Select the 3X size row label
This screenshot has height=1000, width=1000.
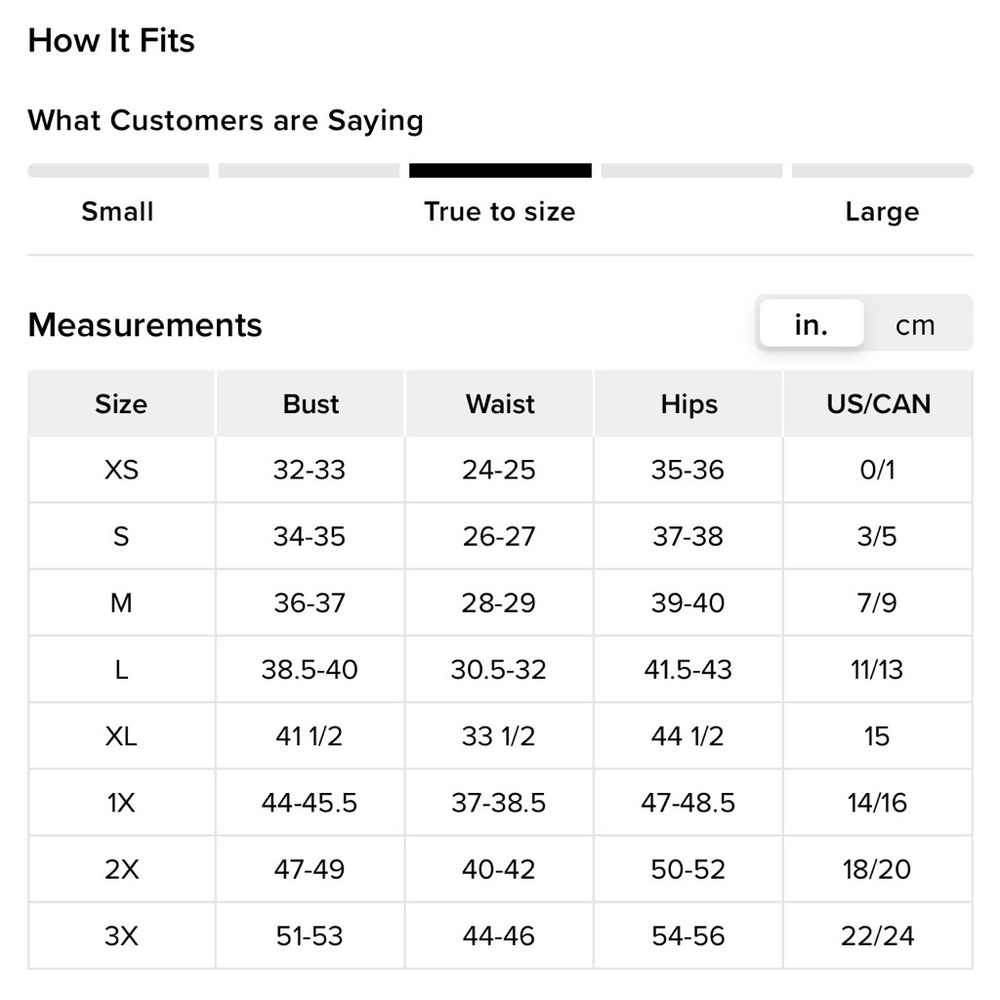[x=121, y=936]
